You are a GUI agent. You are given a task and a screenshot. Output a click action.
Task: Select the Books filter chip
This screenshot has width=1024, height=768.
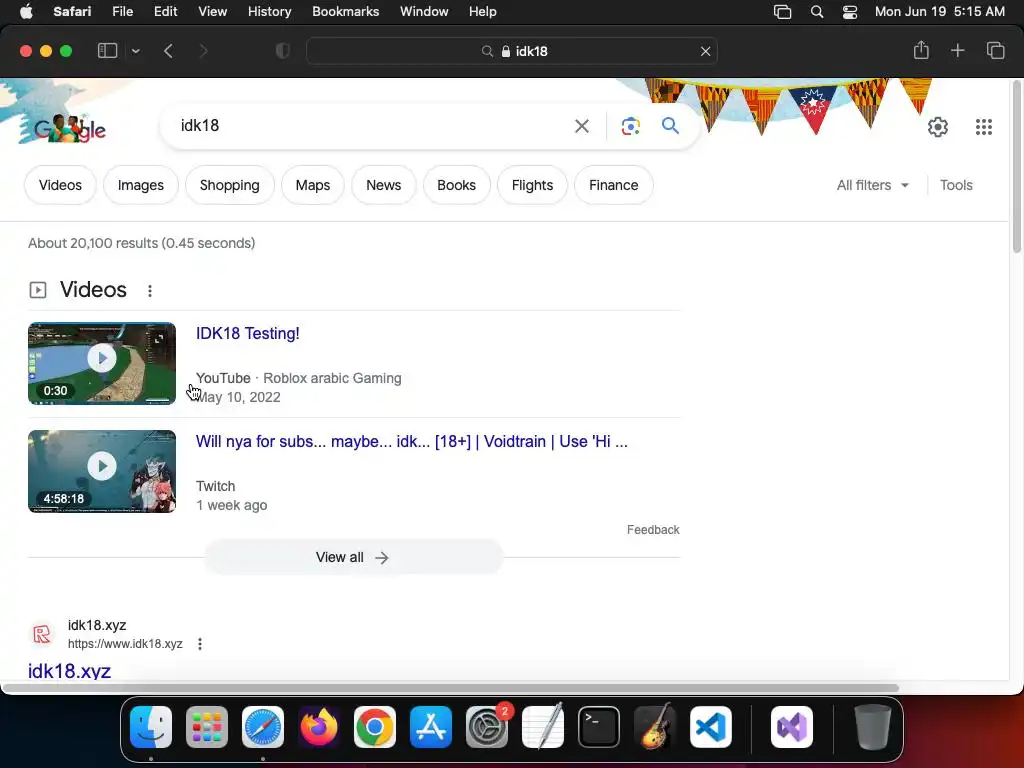(x=456, y=185)
